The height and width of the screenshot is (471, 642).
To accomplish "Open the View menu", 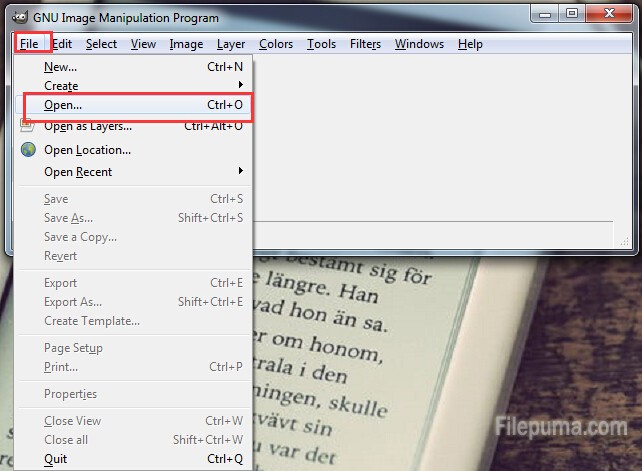I will pos(143,44).
